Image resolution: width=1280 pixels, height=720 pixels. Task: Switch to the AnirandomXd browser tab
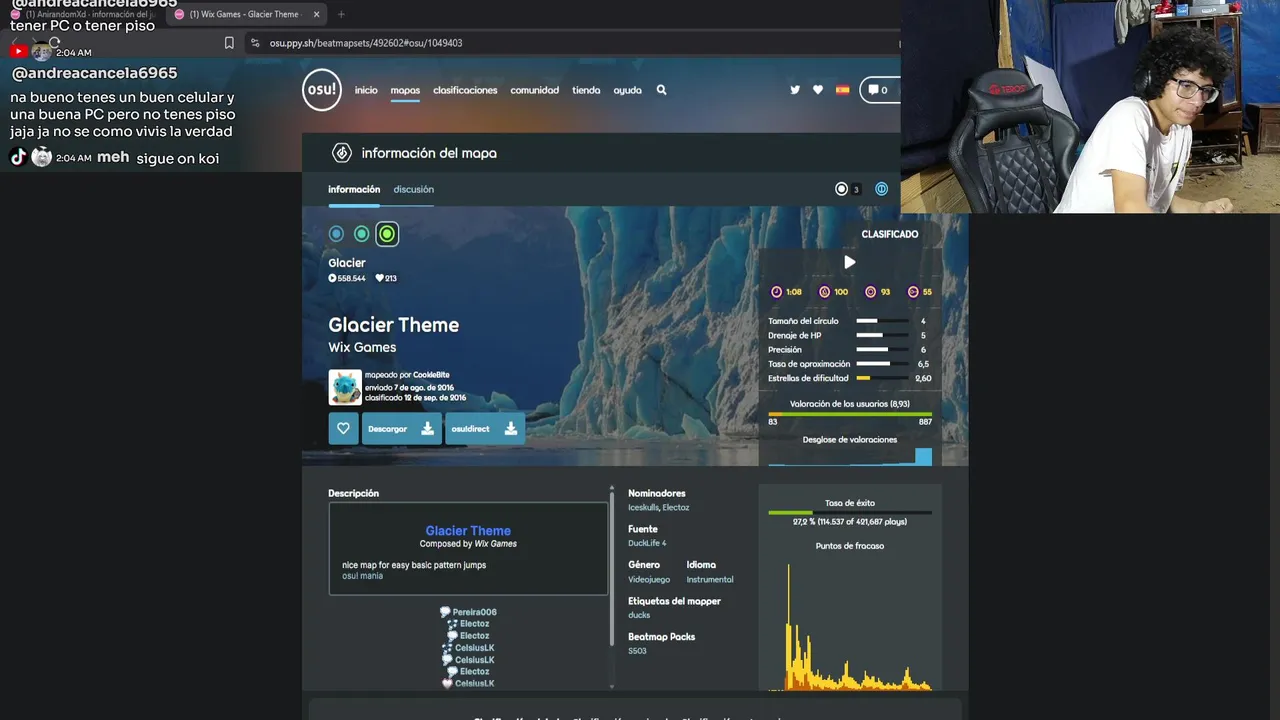tap(82, 14)
